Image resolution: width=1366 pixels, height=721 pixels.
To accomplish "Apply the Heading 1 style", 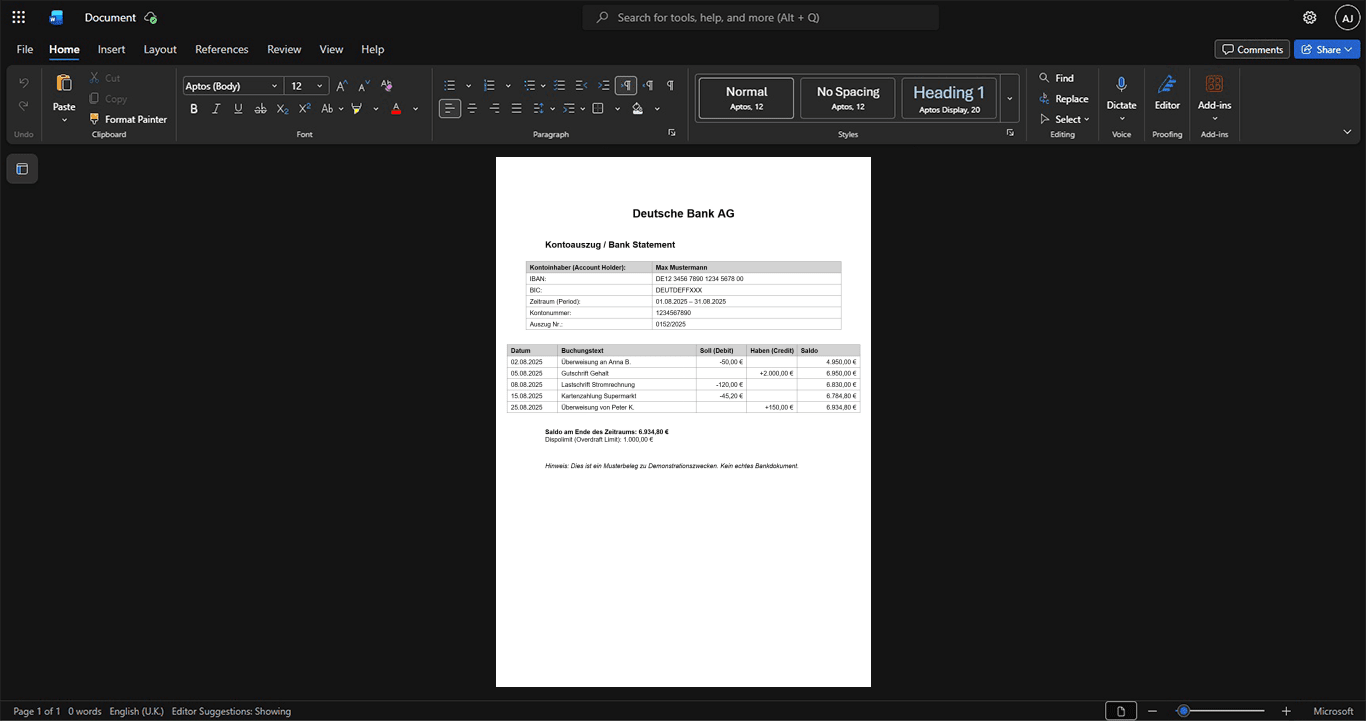I will click(x=949, y=98).
